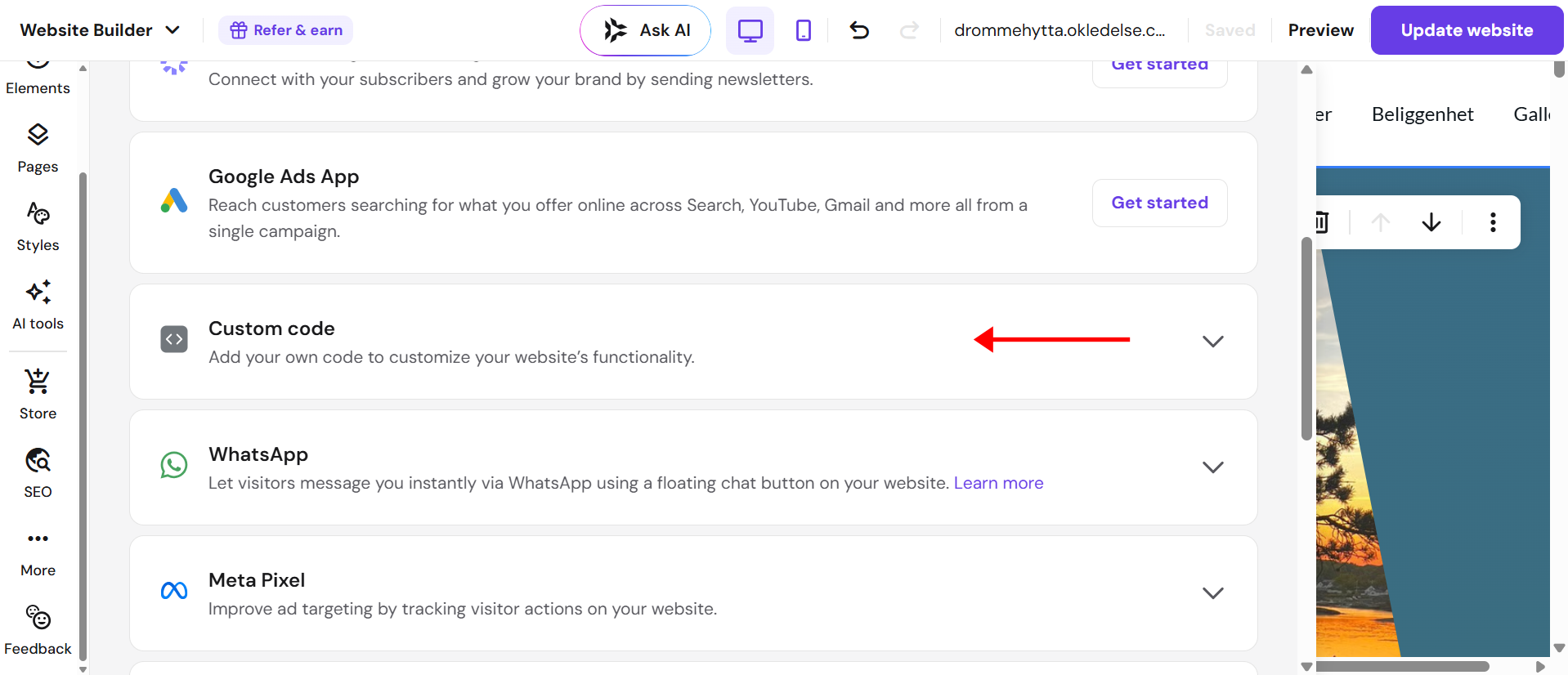Click the Google Ads App title
The height and width of the screenshot is (675, 1568).
point(284,177)
